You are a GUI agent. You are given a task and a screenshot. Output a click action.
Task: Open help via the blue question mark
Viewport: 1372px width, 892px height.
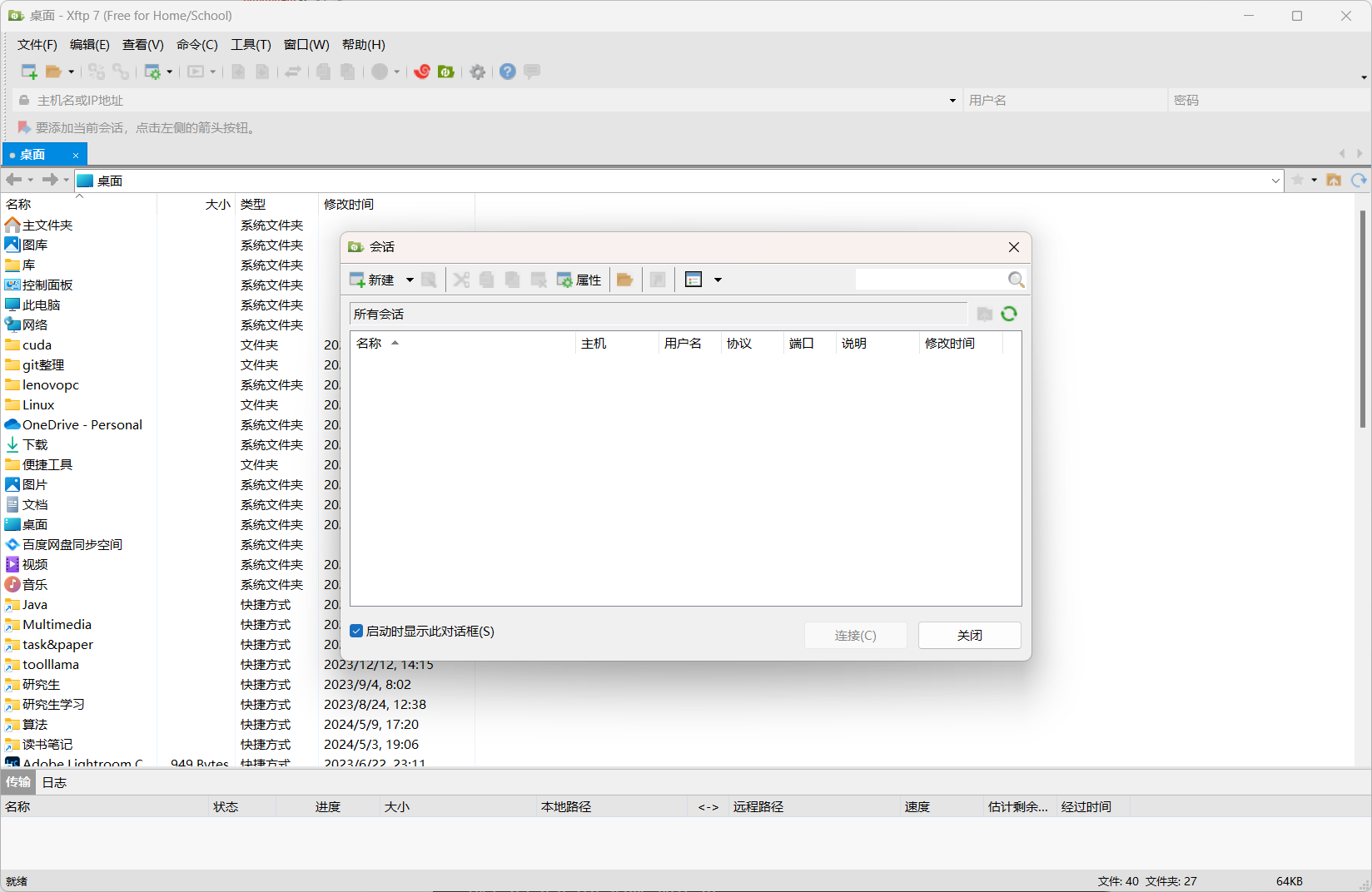[x=507, y=72]
